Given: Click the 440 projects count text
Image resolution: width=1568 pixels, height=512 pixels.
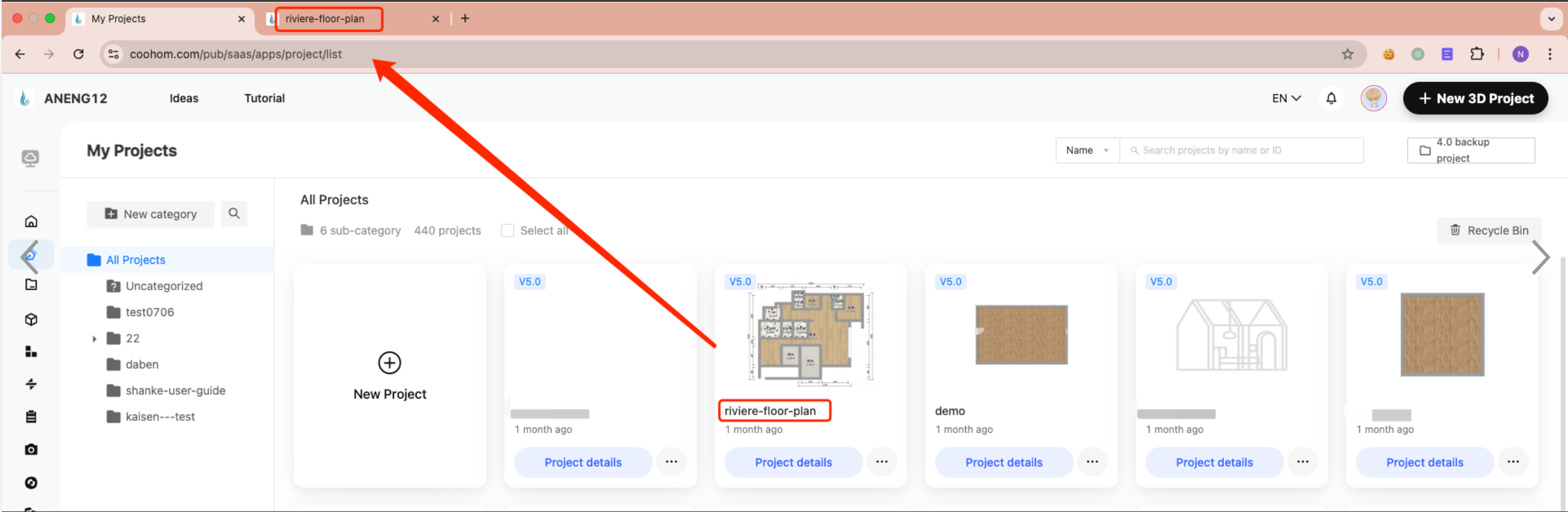Looking at the screenshot, I should 448,230.
